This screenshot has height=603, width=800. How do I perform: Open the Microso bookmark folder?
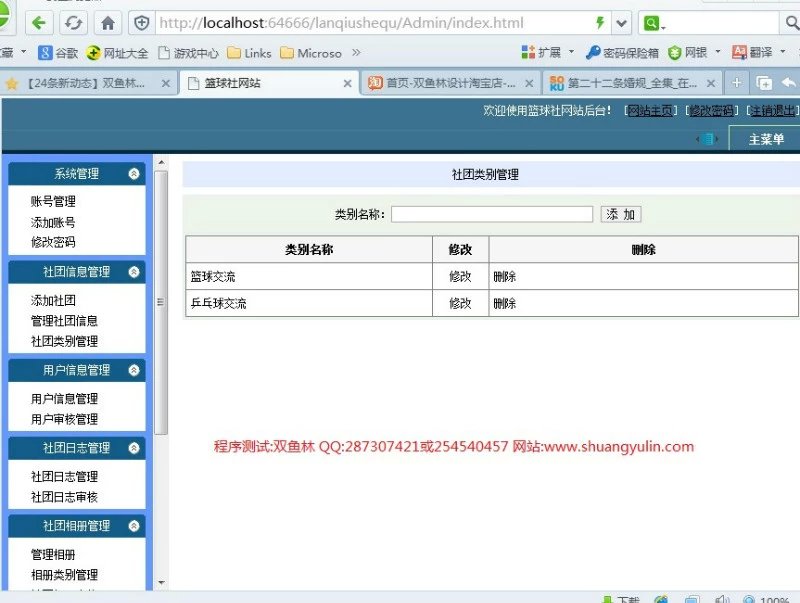point(311,53)
